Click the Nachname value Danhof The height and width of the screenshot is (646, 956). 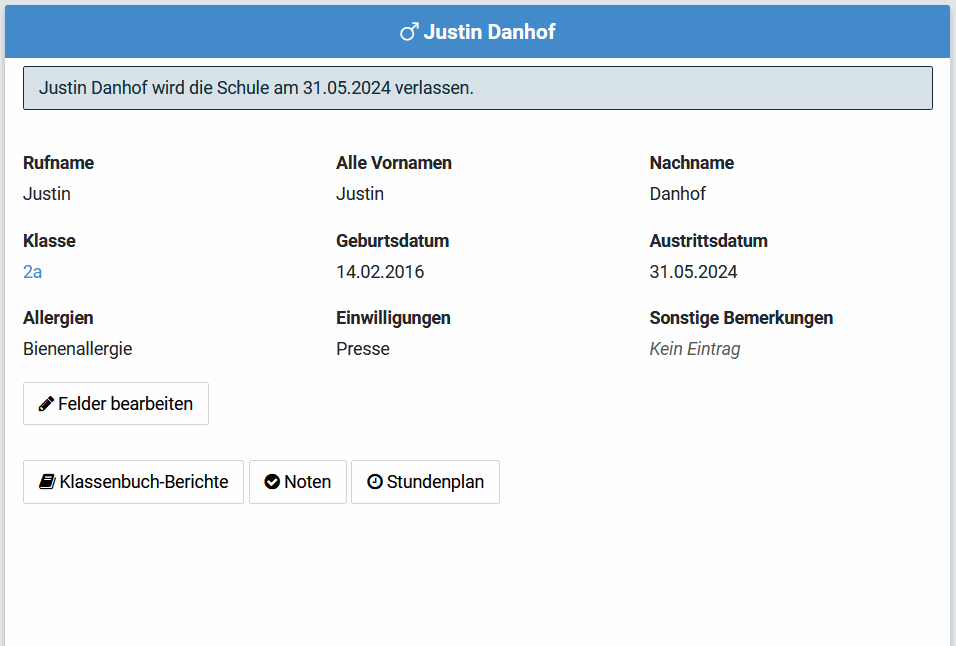(677, 194)
